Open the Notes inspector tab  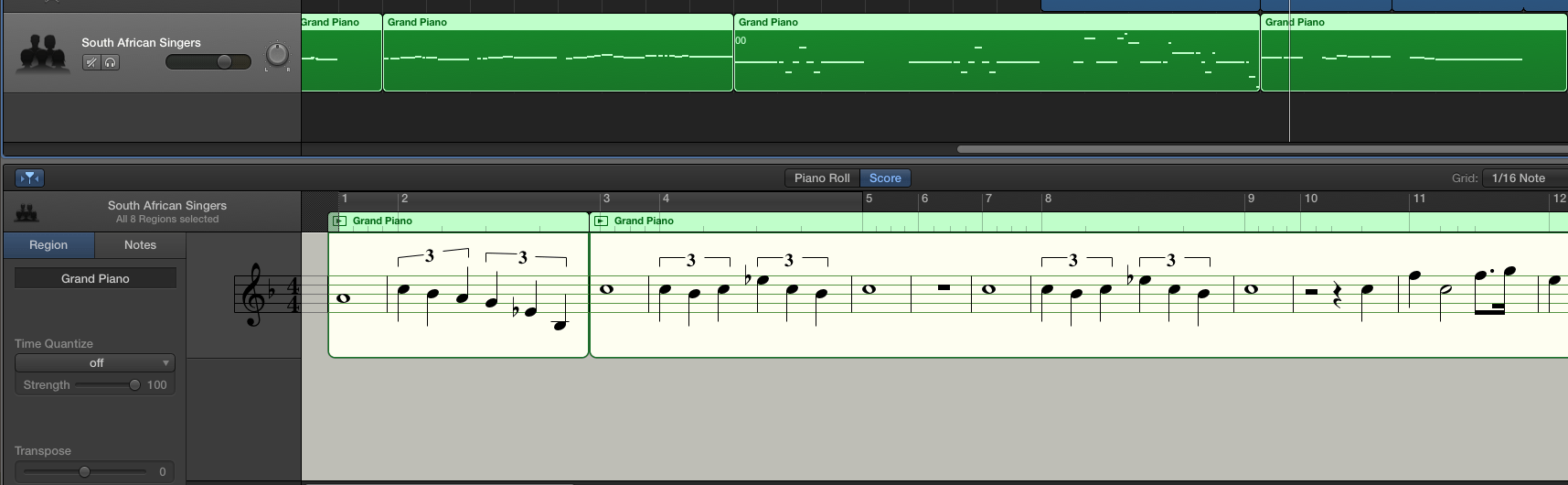140,245
